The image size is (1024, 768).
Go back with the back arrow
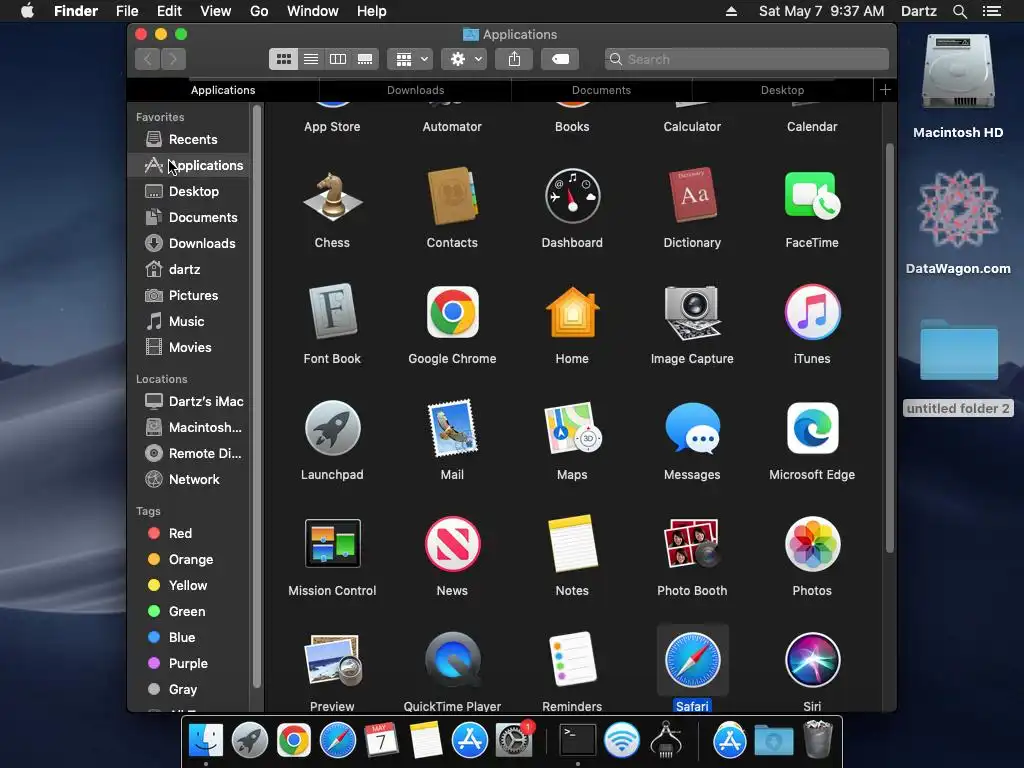click(148, 59)
